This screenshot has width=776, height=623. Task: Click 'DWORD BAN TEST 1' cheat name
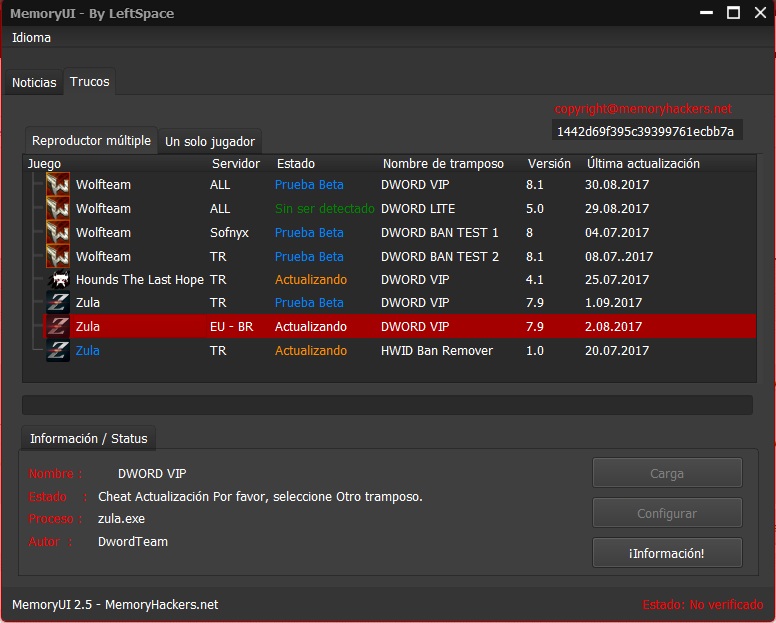tap(439, 232)
